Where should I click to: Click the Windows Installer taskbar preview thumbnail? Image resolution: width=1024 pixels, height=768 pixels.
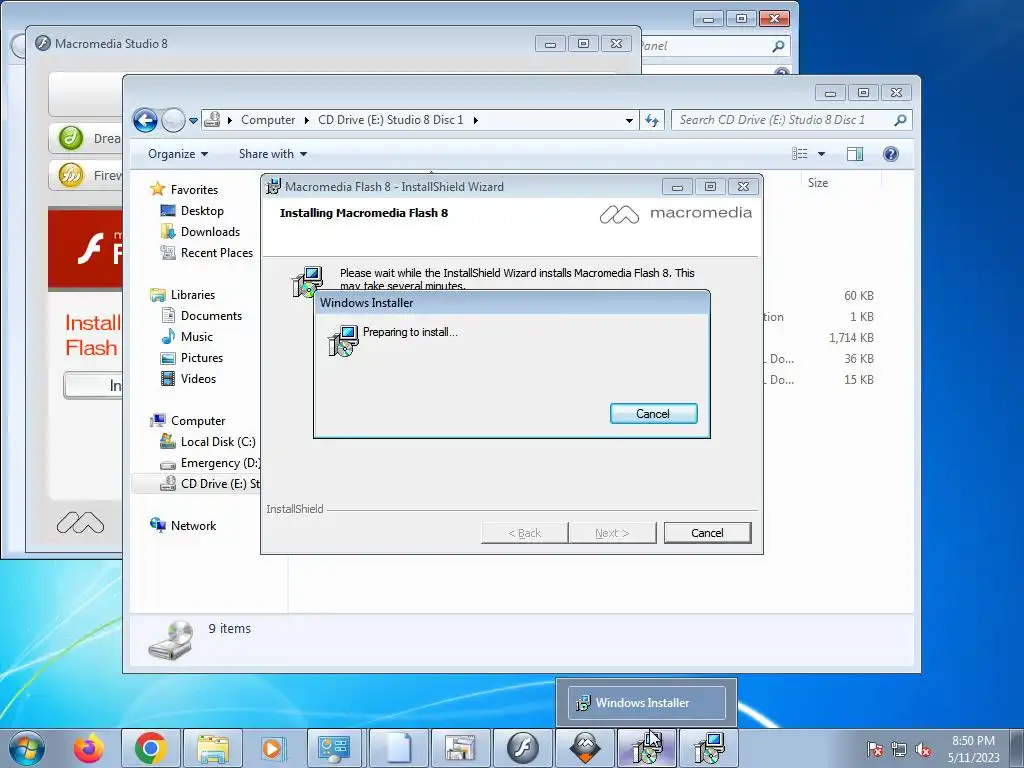pyautogui.click(x=647, y=703)
